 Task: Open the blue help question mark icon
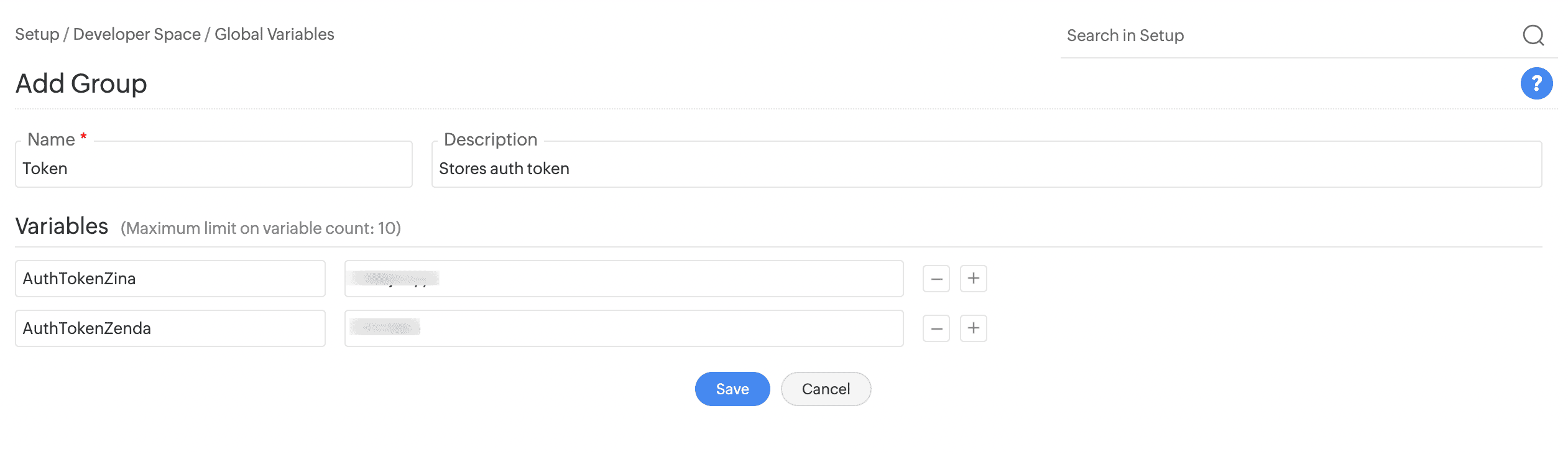(1536, 83)
